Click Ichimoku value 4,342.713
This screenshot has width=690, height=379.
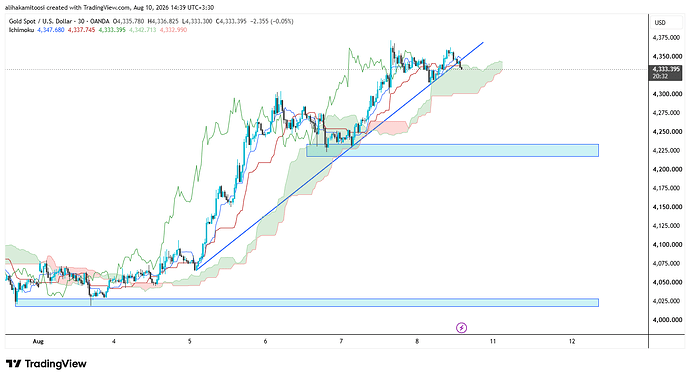(x=143, y=30)
